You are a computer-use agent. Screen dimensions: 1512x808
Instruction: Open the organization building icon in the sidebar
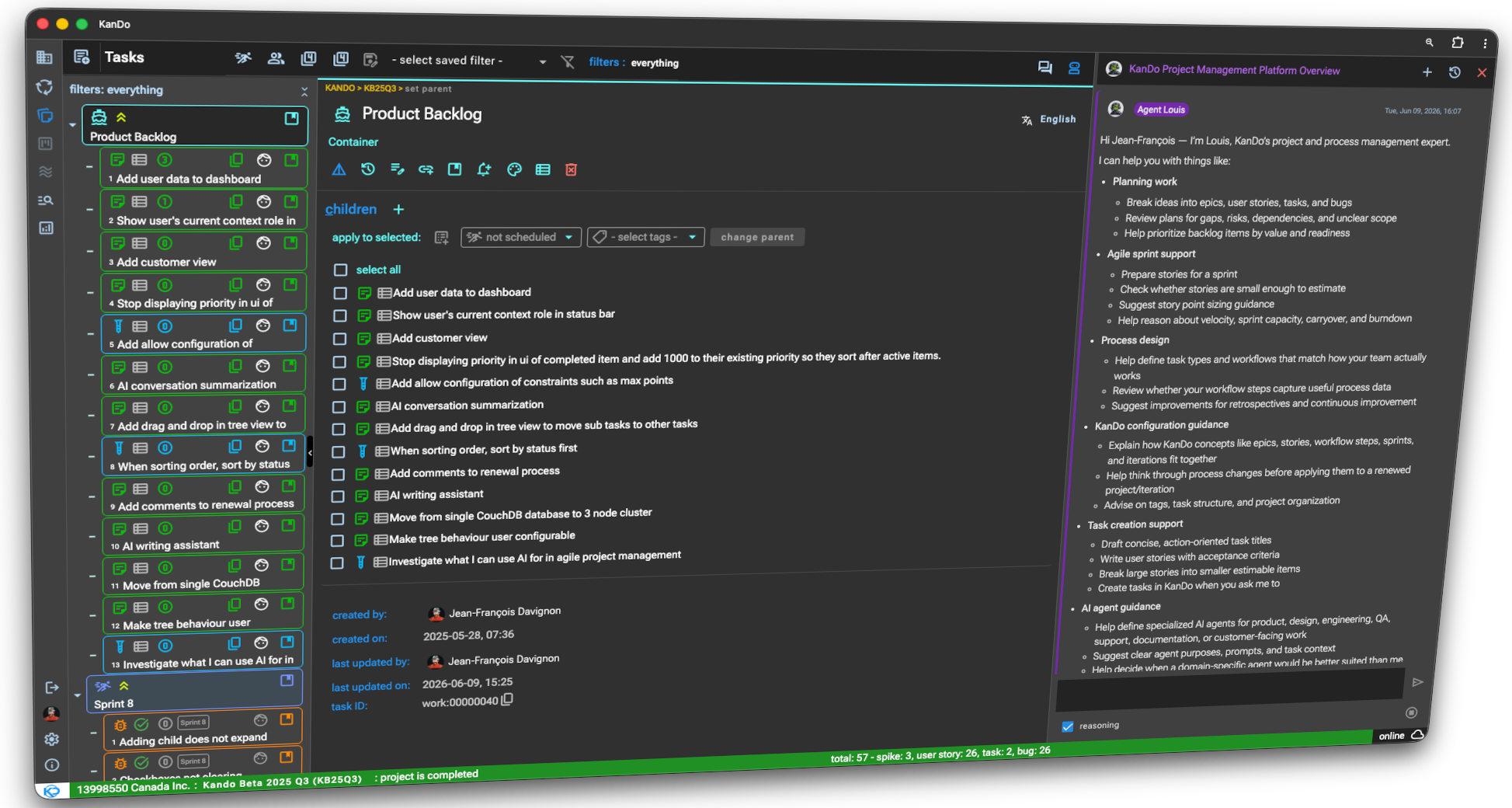[x=44, y=57]
